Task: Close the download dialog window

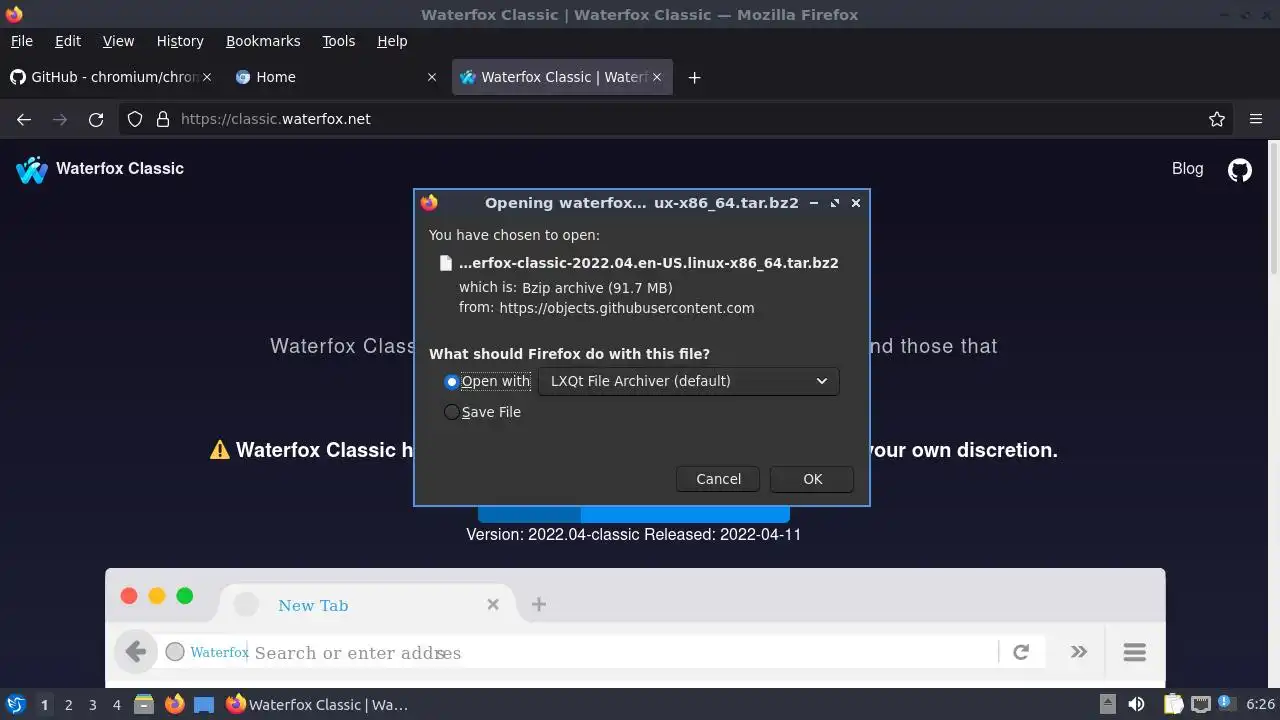Action: (856, 203)
